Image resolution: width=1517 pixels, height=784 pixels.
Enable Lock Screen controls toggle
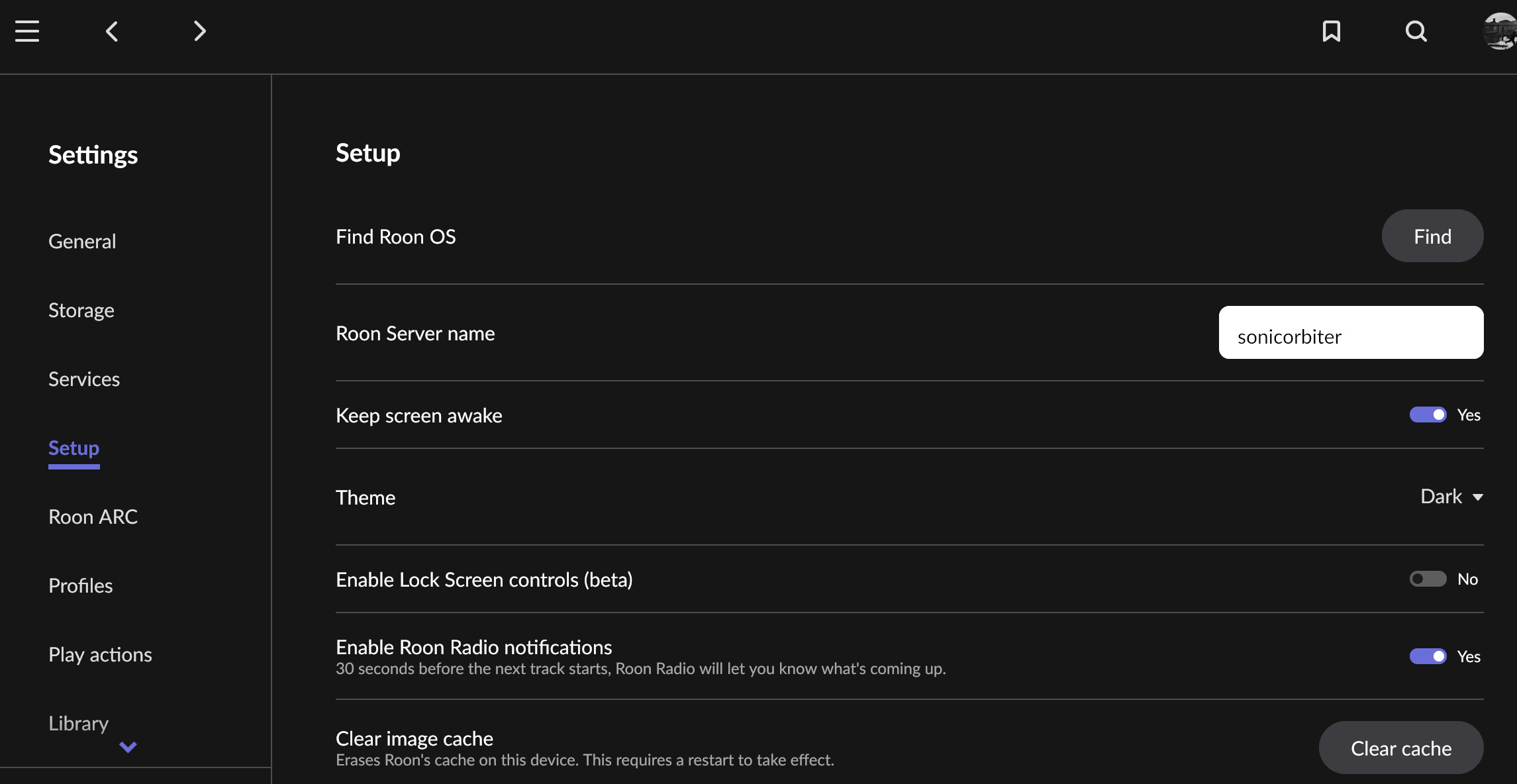click(x=1428, y=579)
